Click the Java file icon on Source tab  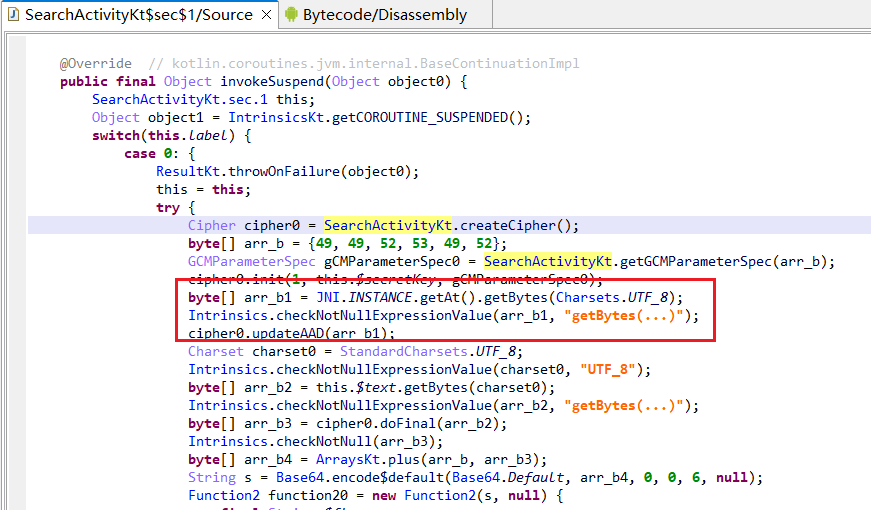[13, 15]
